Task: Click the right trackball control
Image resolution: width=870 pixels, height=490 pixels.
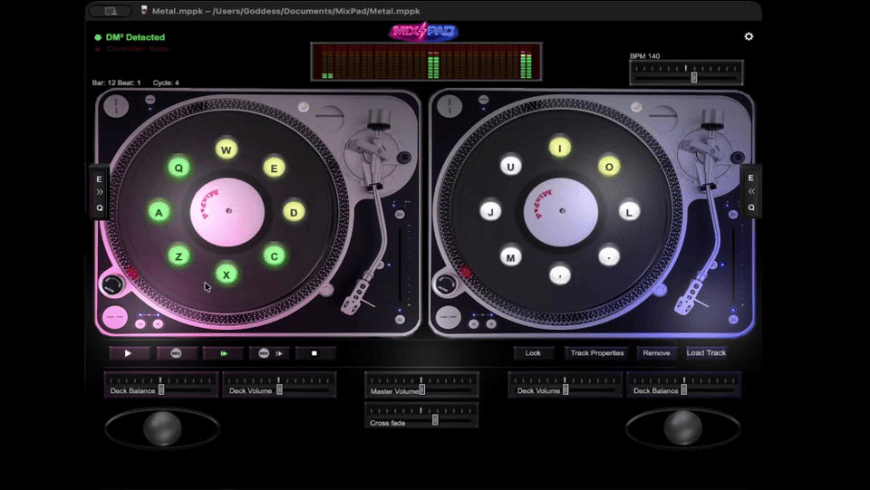Action: (683, 428)
